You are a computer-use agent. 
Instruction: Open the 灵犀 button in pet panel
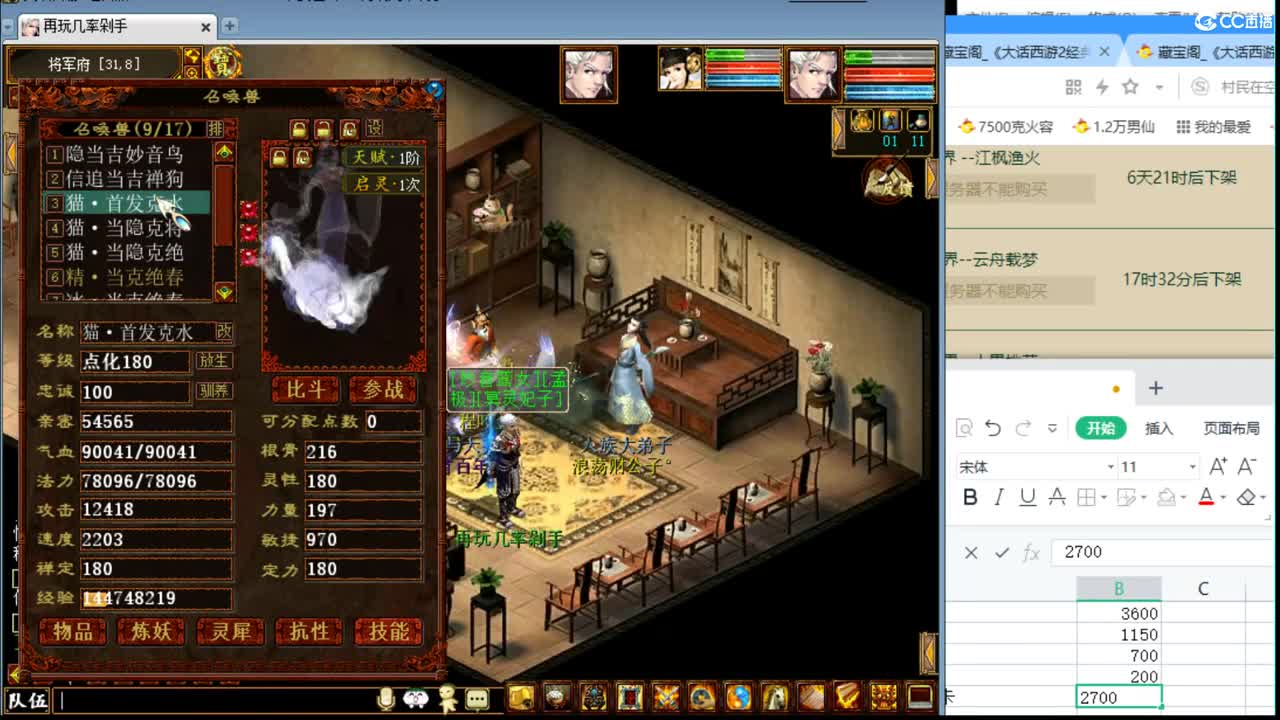click(230, 632)
